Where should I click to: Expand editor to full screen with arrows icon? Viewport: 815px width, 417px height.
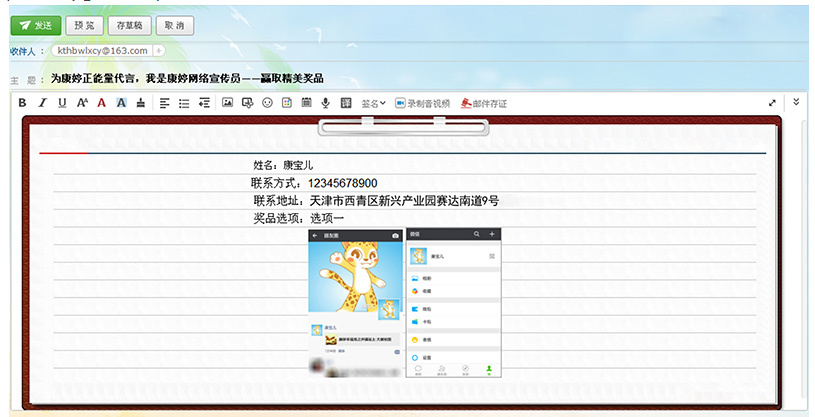(x=772, y=103)
